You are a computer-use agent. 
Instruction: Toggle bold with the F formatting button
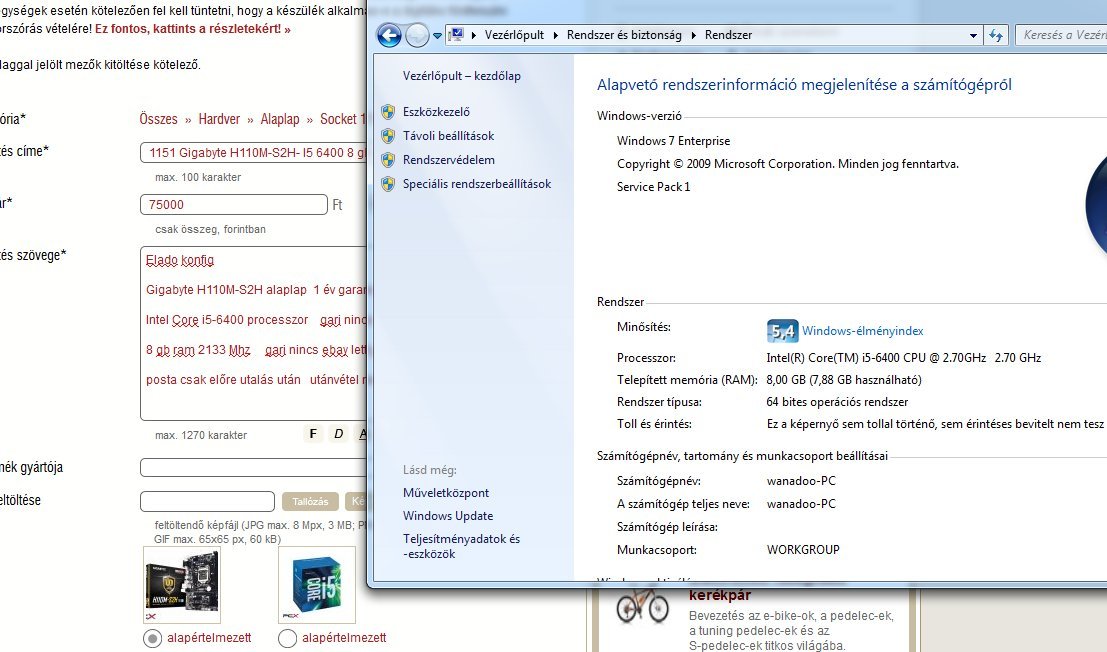(x=313, y=434)
